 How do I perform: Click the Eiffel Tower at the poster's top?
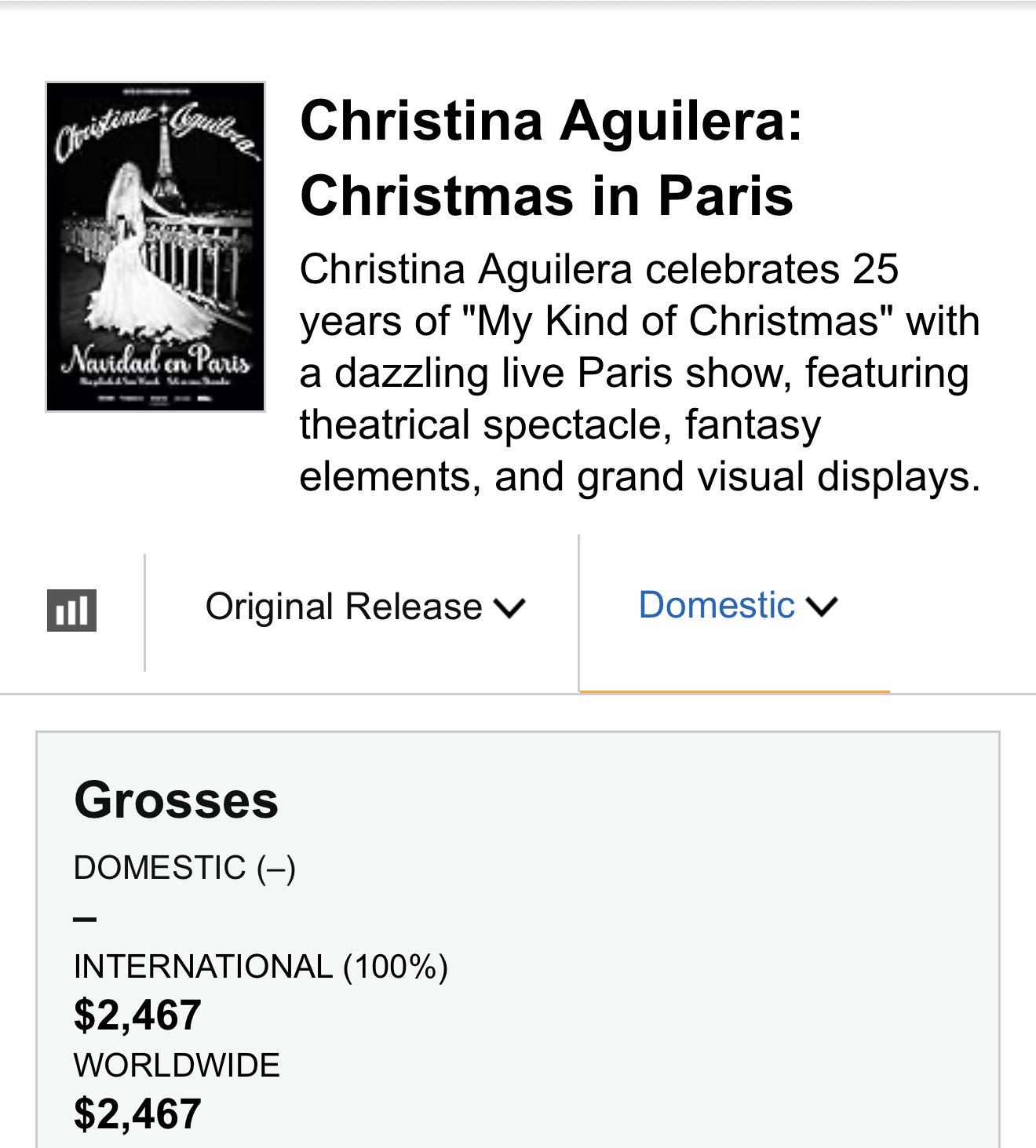click(x=164, y=157)
